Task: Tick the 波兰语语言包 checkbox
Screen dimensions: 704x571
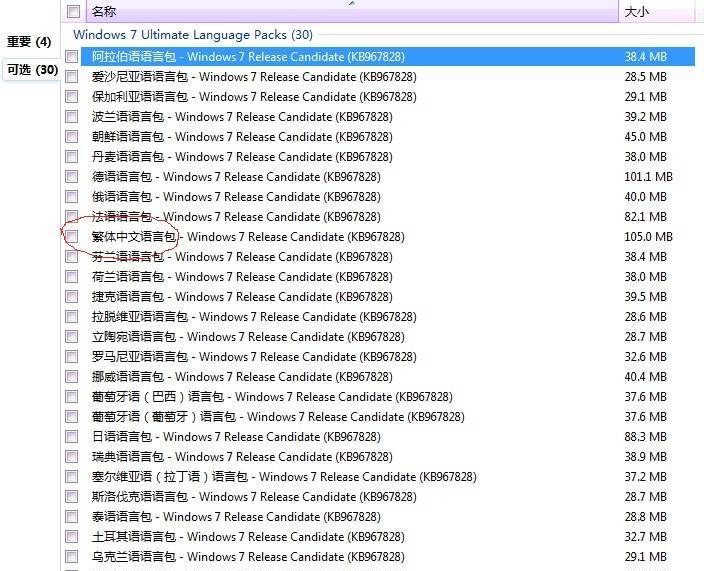Action: 71,117
